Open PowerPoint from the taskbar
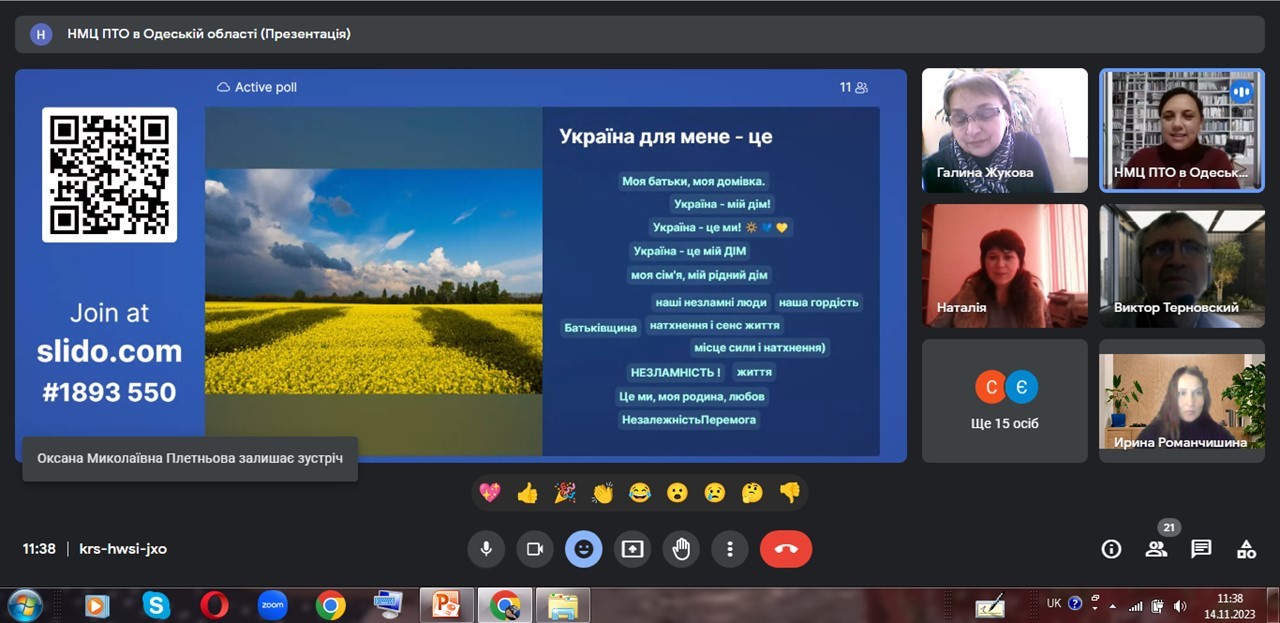This screenshot has height=623, width=1280. pos(446,605)
